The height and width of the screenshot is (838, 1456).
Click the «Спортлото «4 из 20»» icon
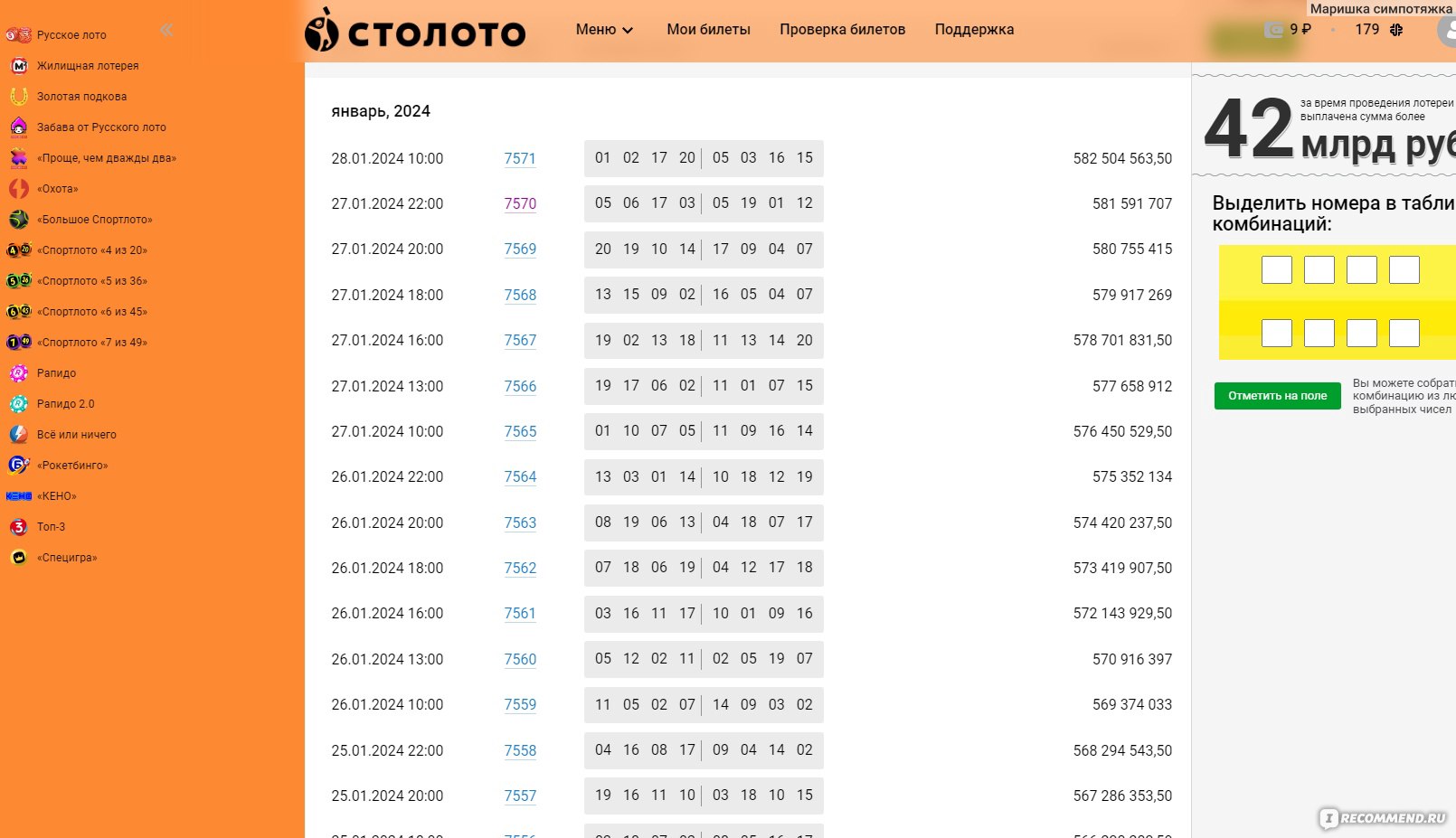tap(19, 250)
